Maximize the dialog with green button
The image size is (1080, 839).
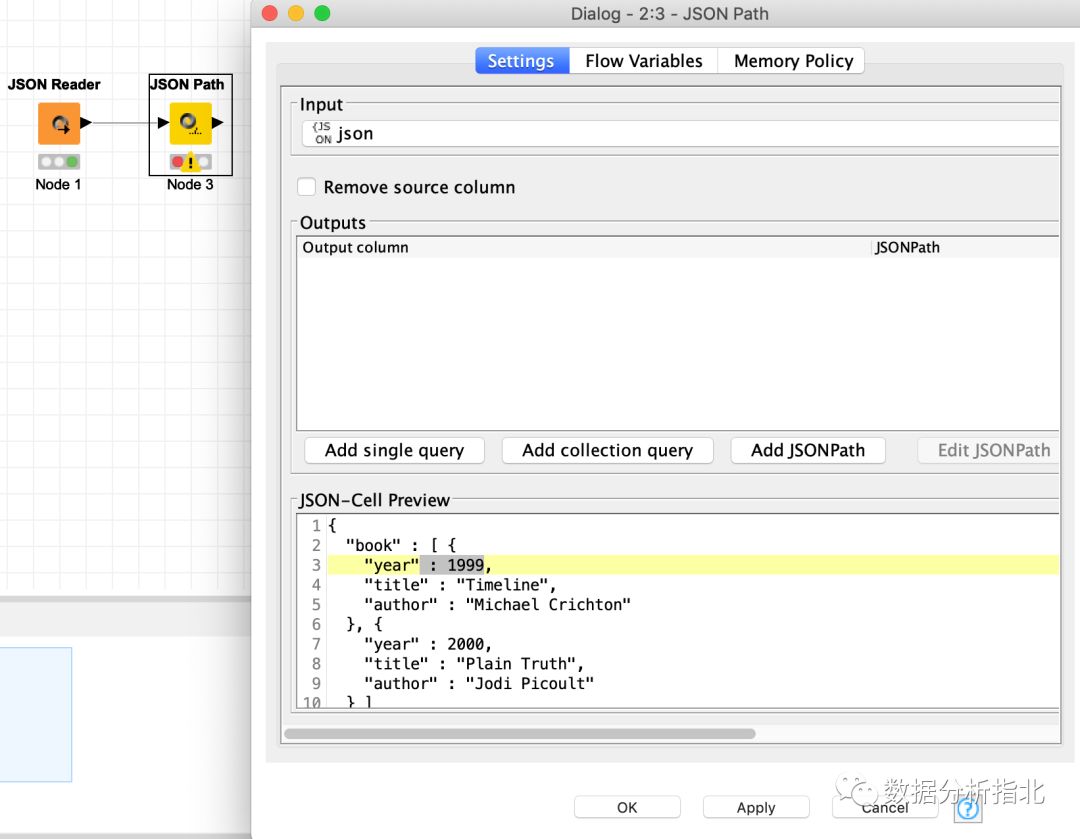(x=322, y=13)
